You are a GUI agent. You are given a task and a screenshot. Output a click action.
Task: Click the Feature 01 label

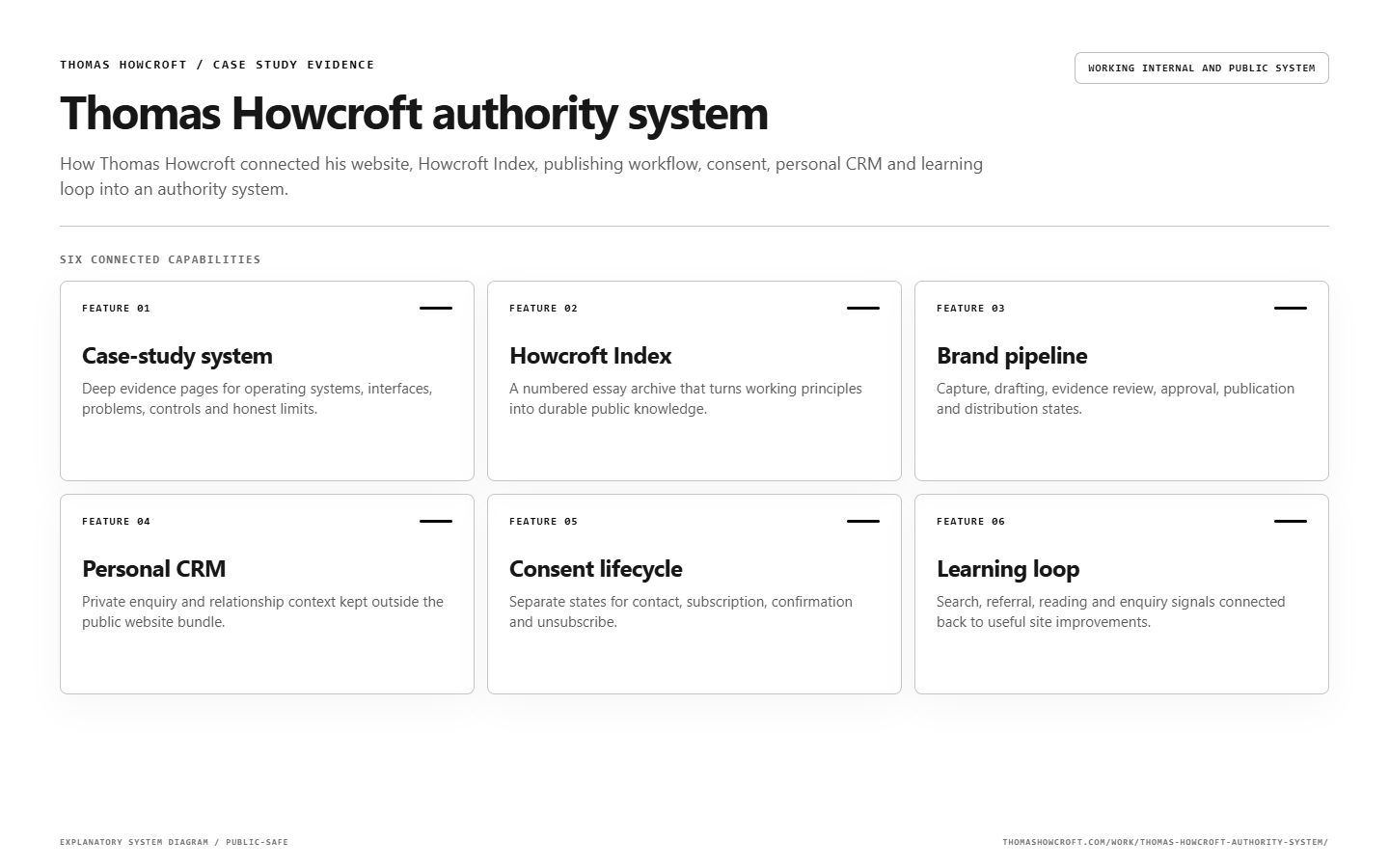pos(116,309)
